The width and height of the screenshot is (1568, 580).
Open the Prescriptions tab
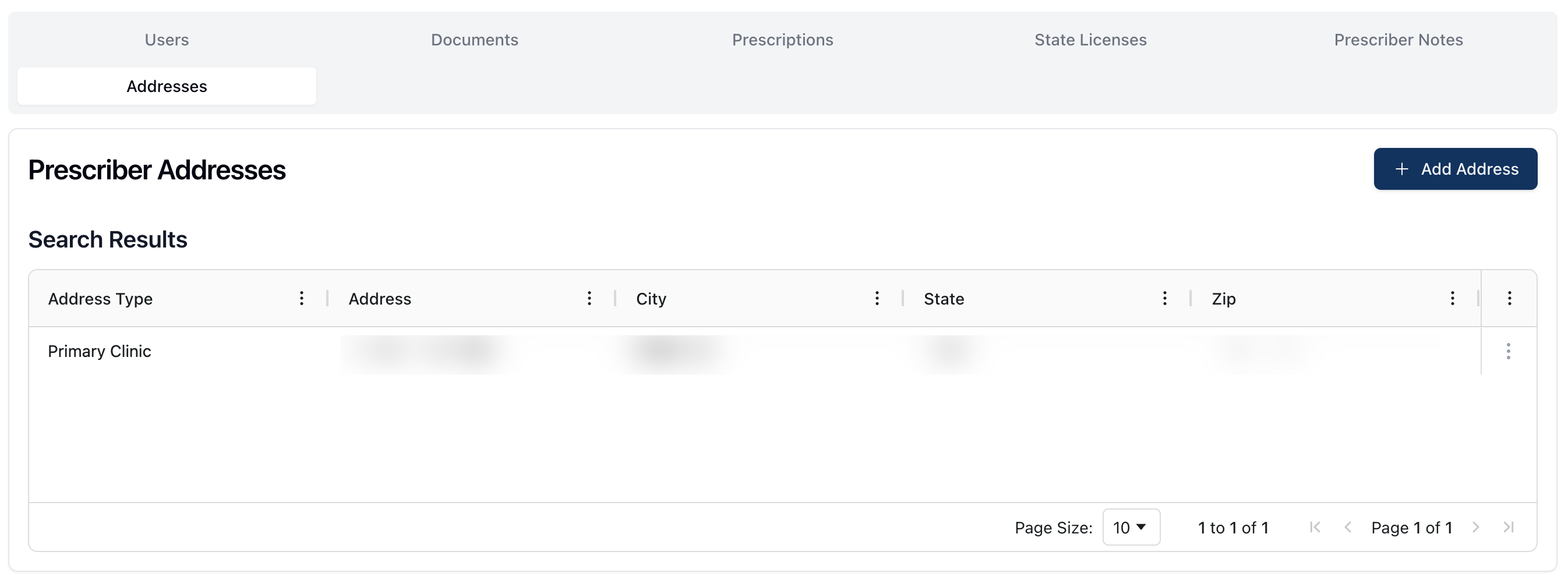click(x=782, y=40)
